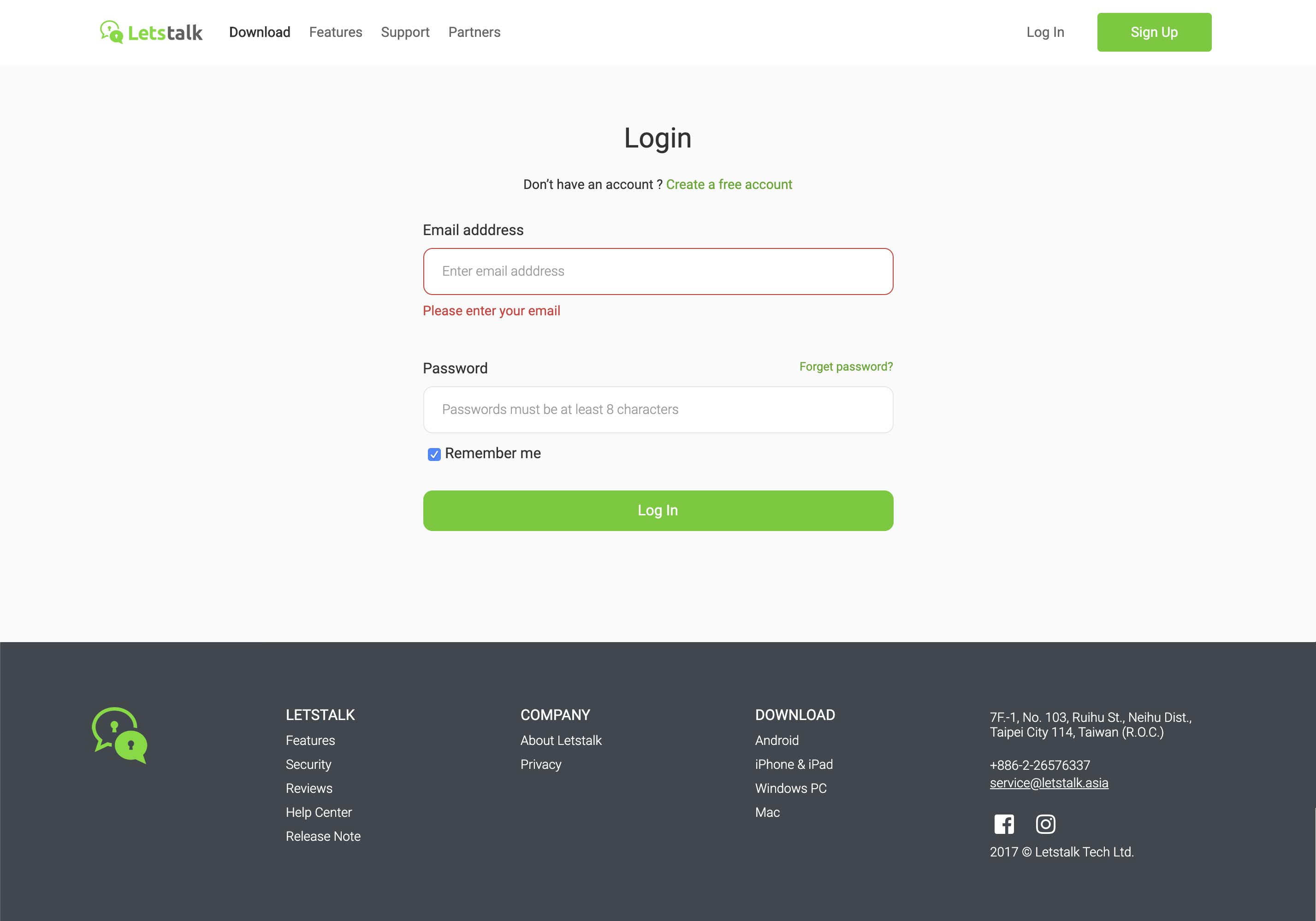The image size is (1316, 921).
Task: Click Log In in the header
Action: click(x=1045, y=32)
